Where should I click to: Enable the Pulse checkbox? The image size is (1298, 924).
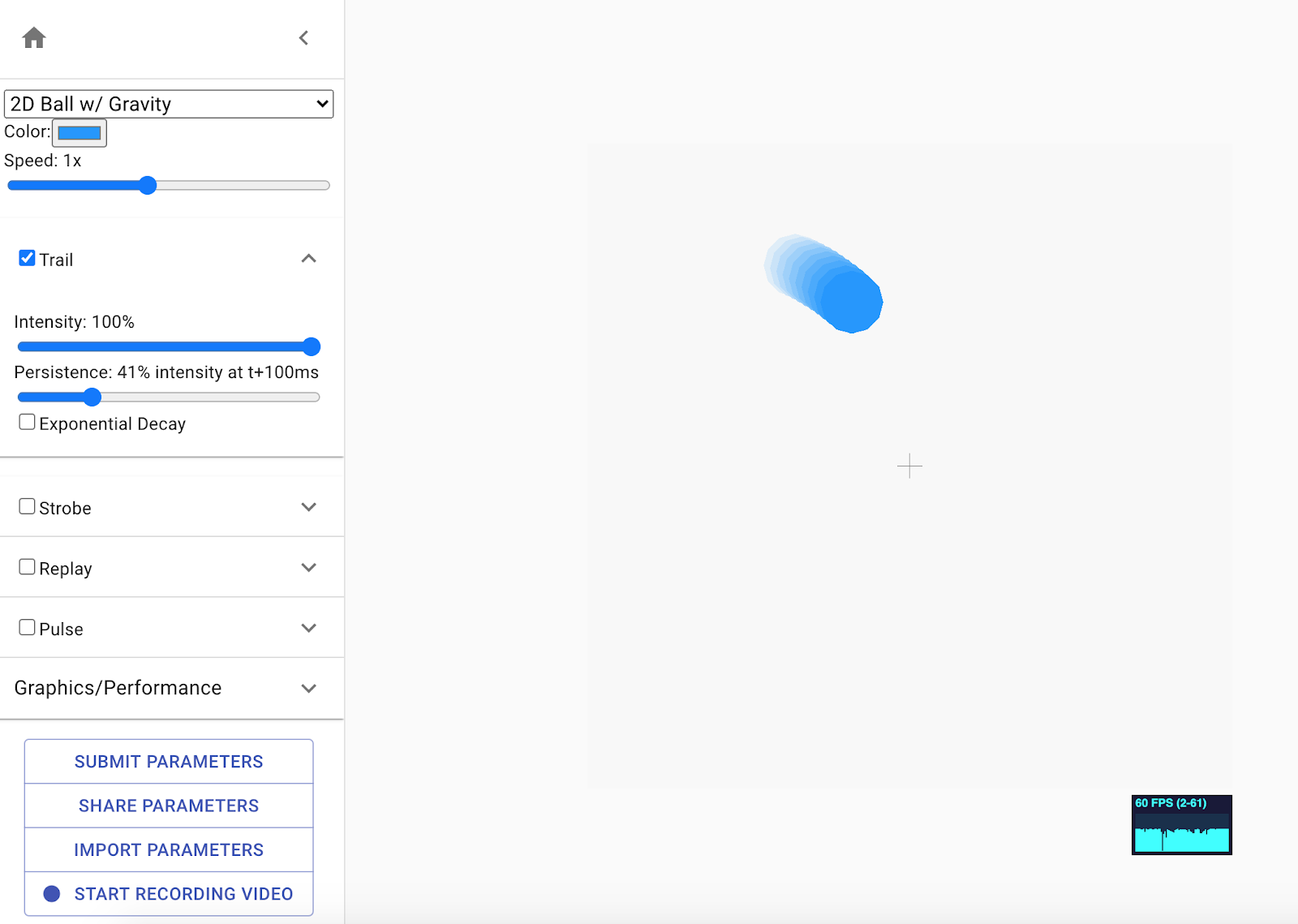coord(27,627)
